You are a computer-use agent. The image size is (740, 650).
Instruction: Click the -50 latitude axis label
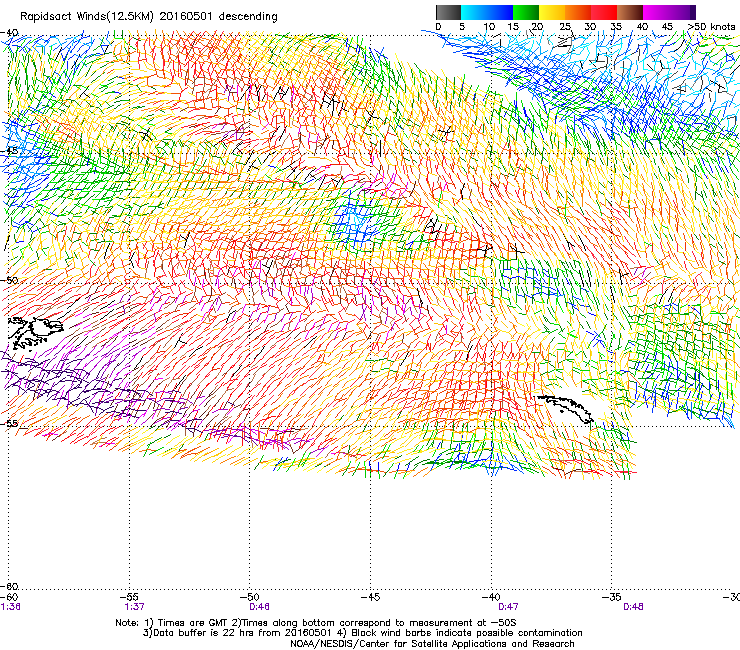9,280
